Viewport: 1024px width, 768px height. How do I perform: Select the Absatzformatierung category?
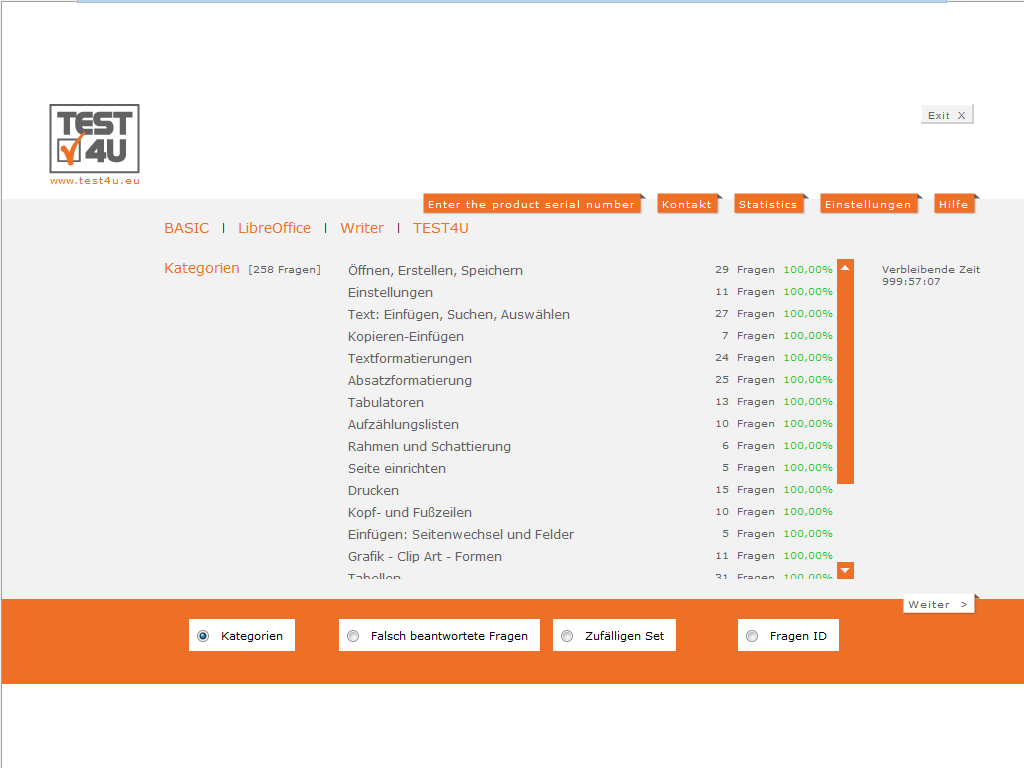coord(409,381)
